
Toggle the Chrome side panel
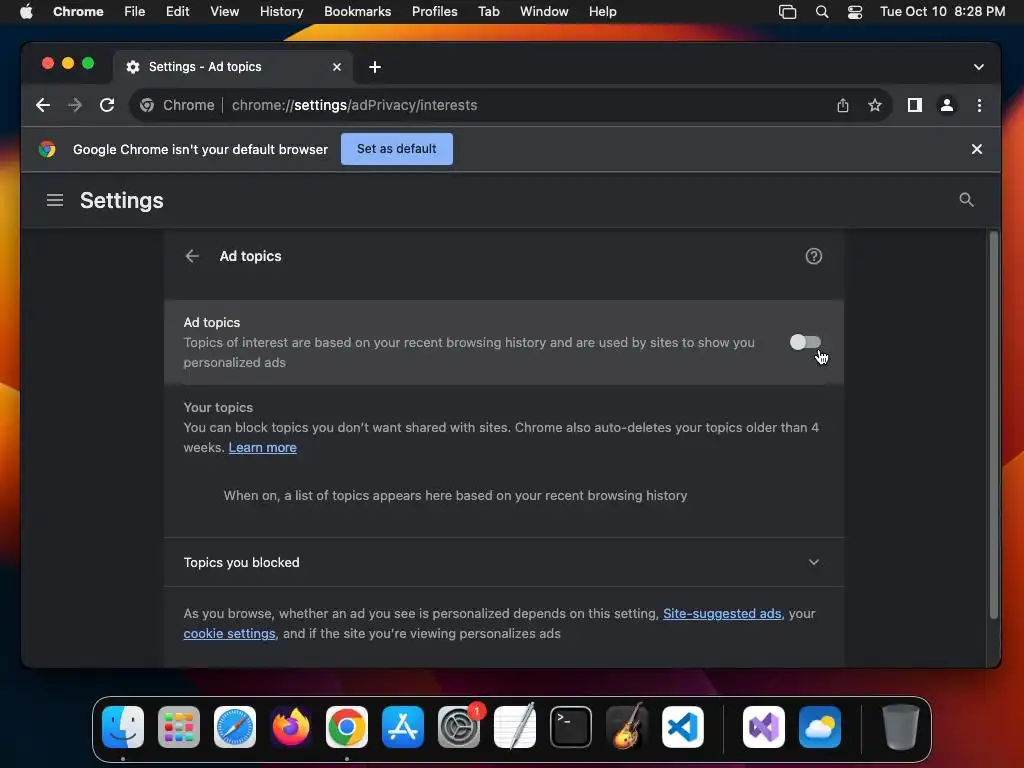coord(914,105)
